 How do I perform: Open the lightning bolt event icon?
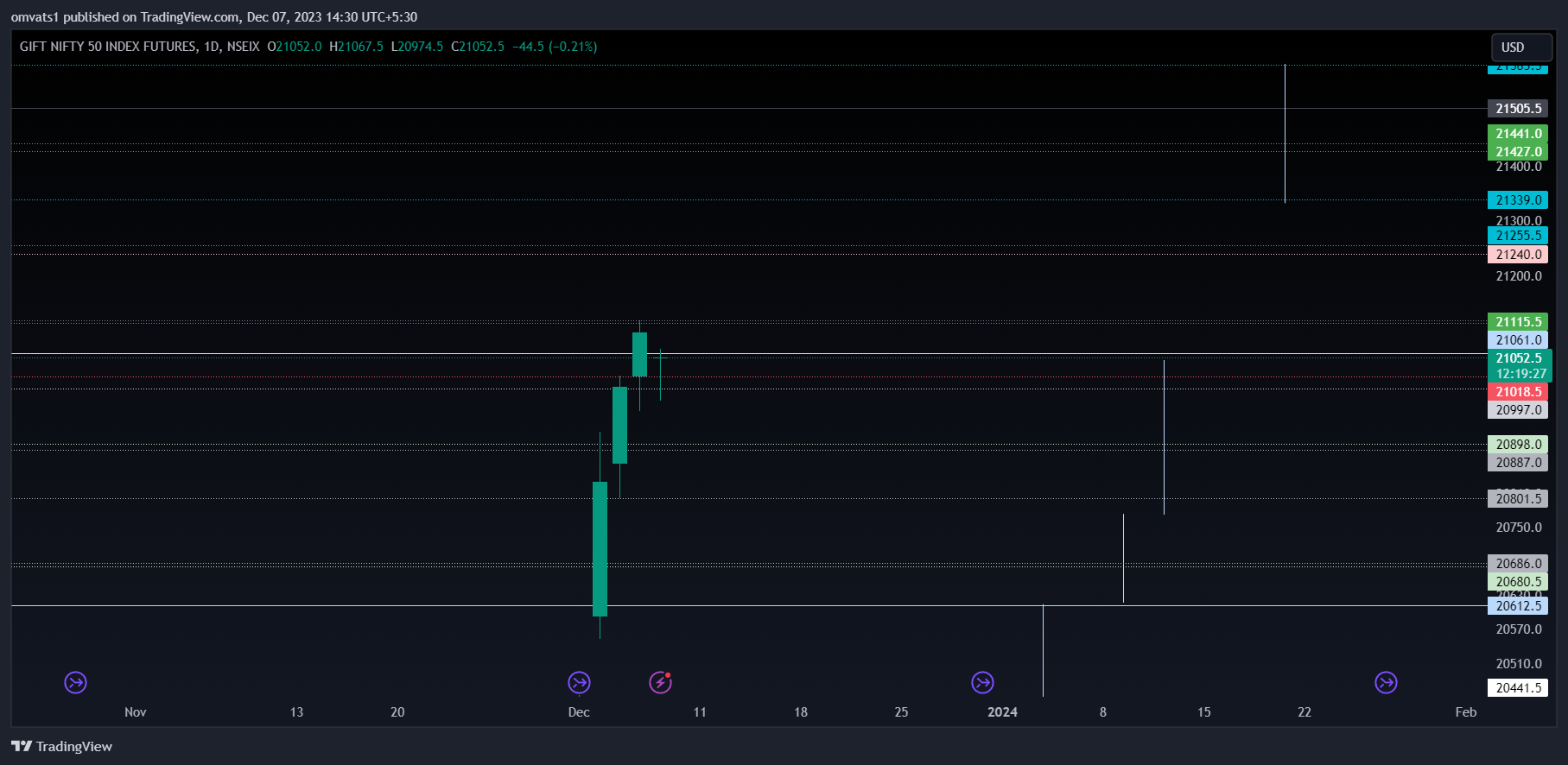click(x=660, y=683)
